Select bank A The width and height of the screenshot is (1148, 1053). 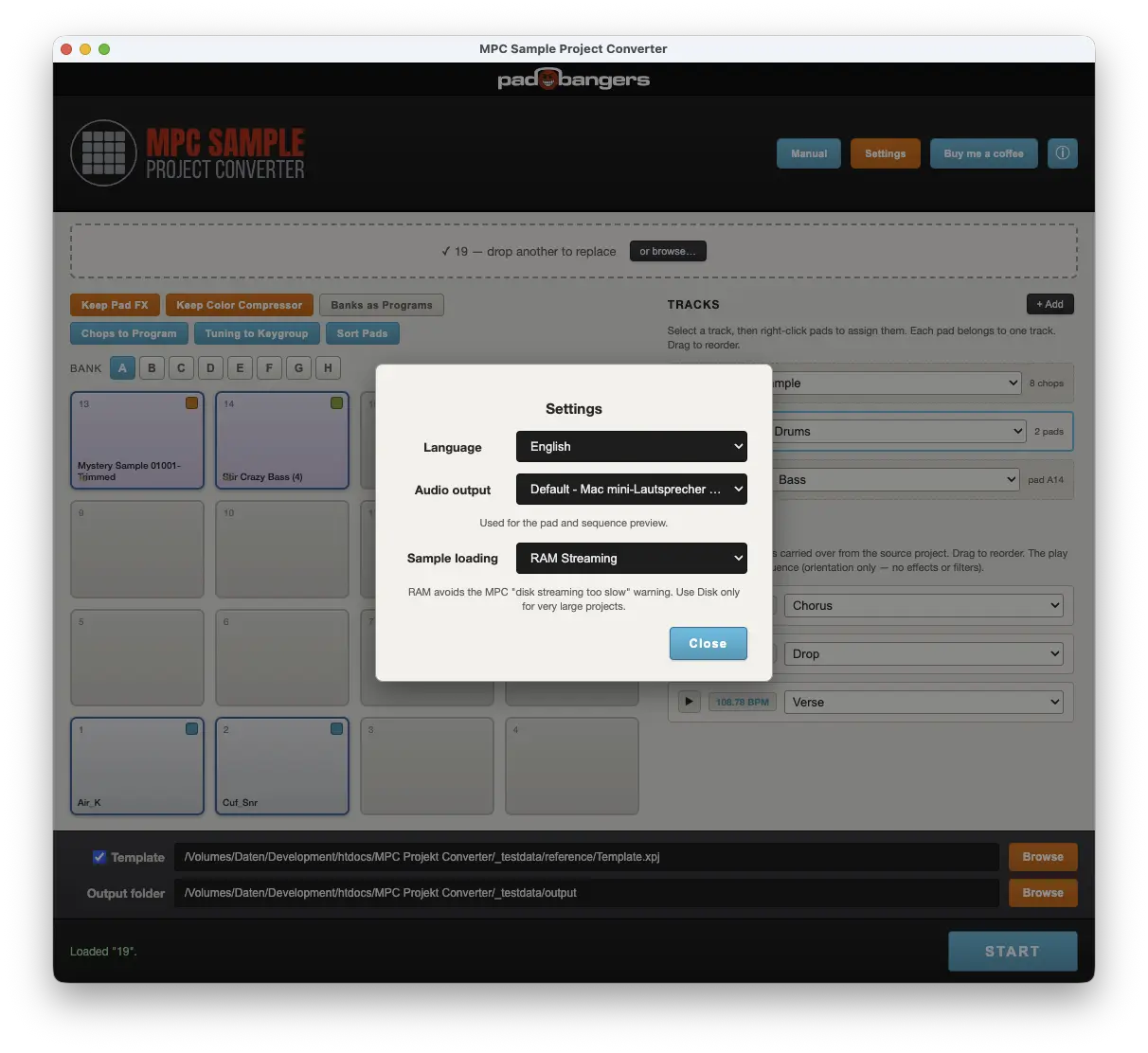coord(122,368)
